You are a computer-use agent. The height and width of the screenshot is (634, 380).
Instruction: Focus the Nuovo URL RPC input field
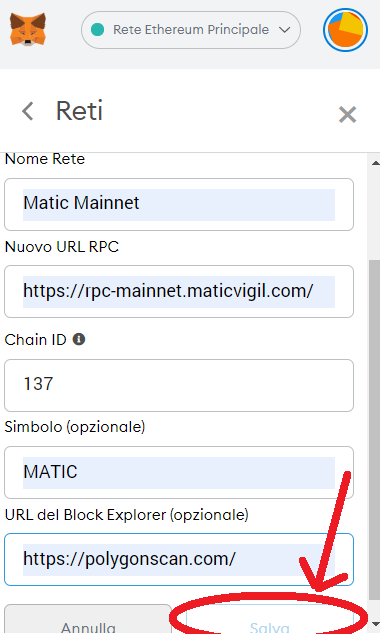click(x=179, y=292)
